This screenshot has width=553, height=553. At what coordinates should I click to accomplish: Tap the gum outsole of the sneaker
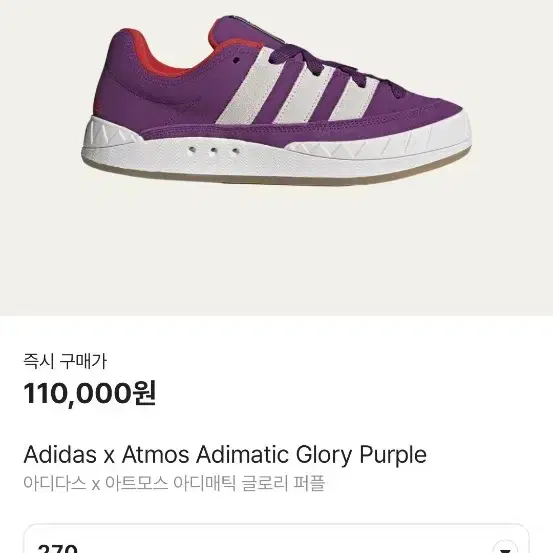(275, 175)
